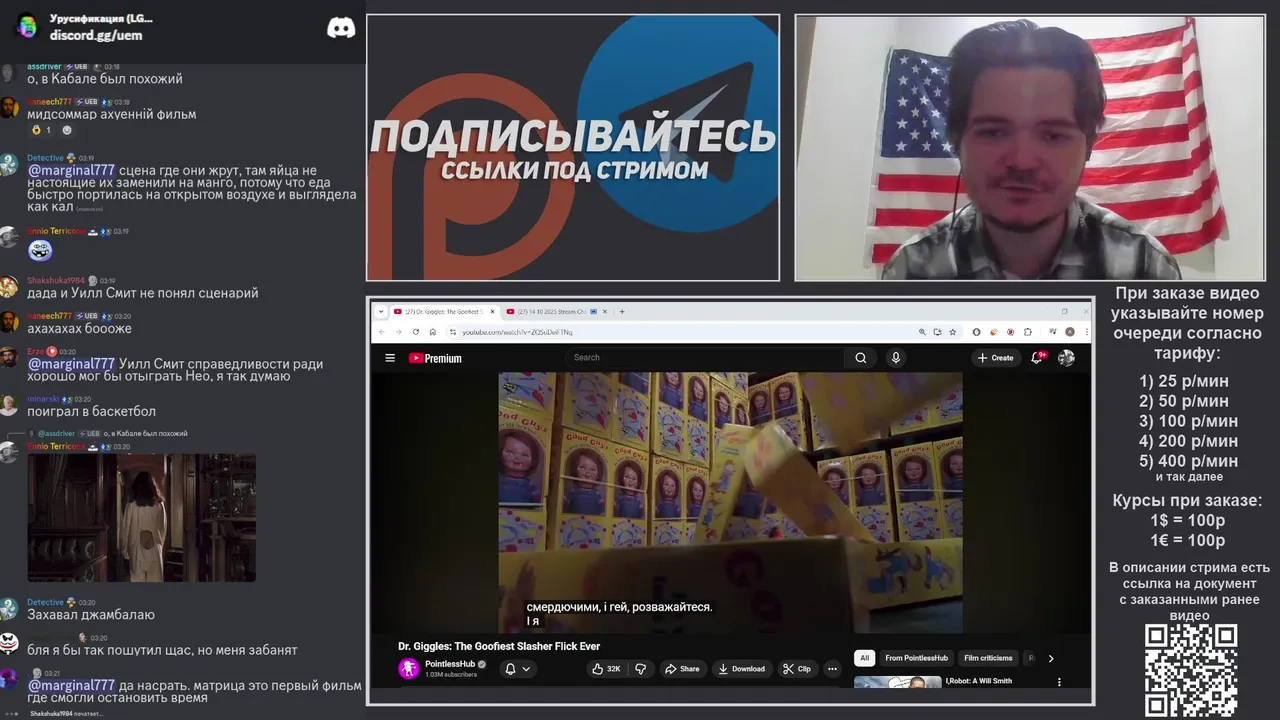Go to YouTube Premium home logo
Image resolution: width=1280 pixels, height=720 pixels.
tap(435, 358)
